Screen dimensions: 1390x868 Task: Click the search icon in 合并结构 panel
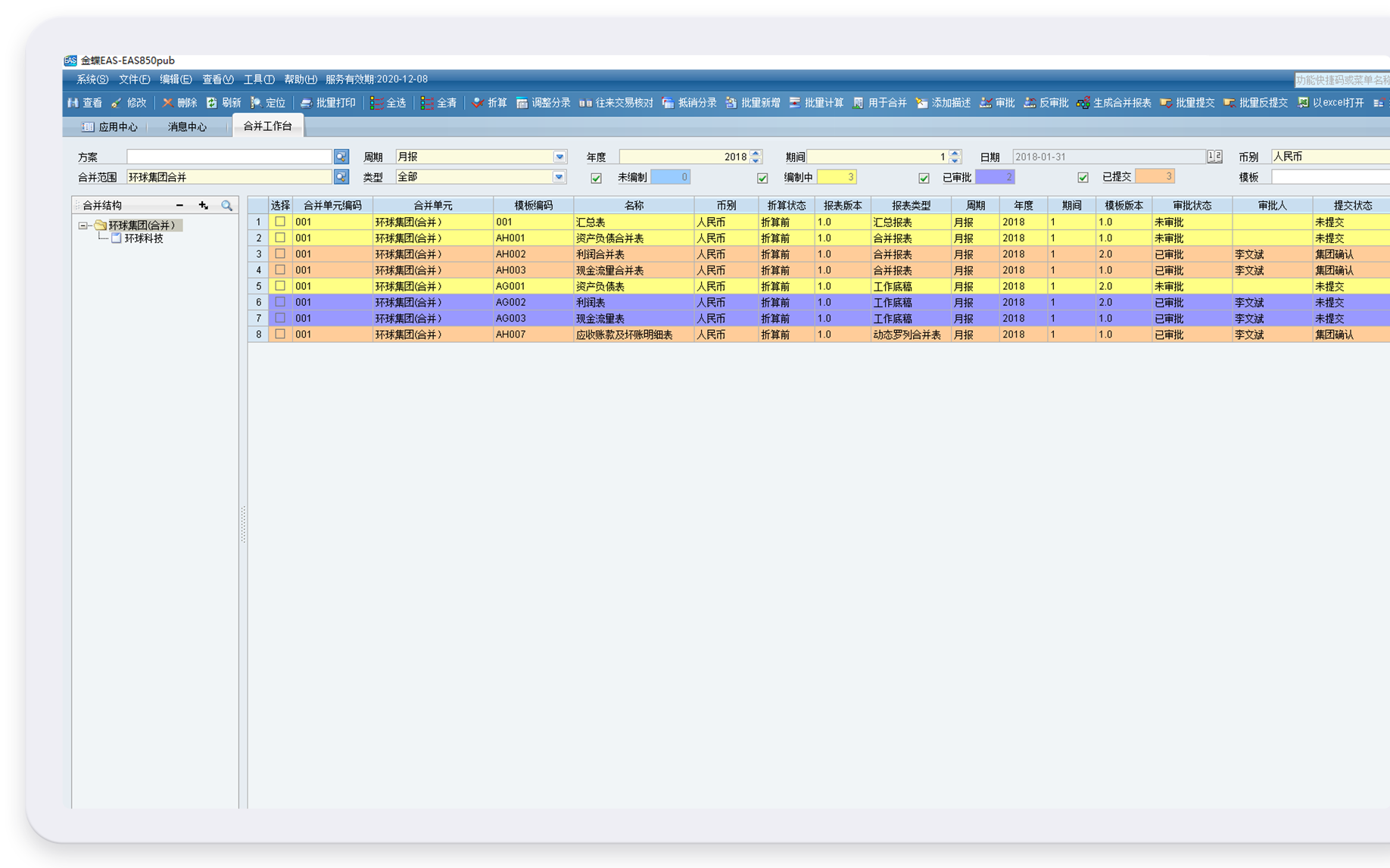[226, 205]
